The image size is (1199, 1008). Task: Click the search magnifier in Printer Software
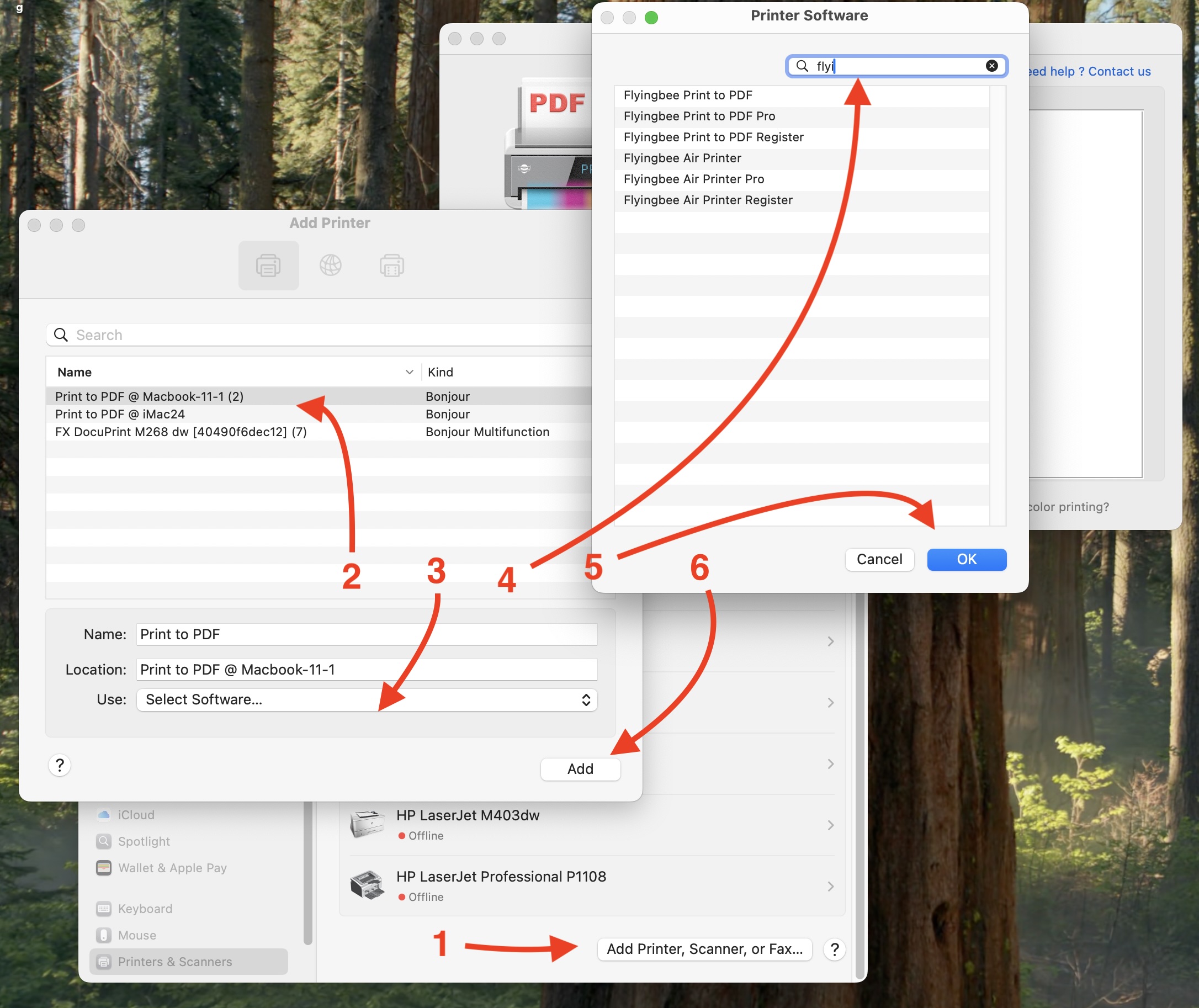pos(802,66)
